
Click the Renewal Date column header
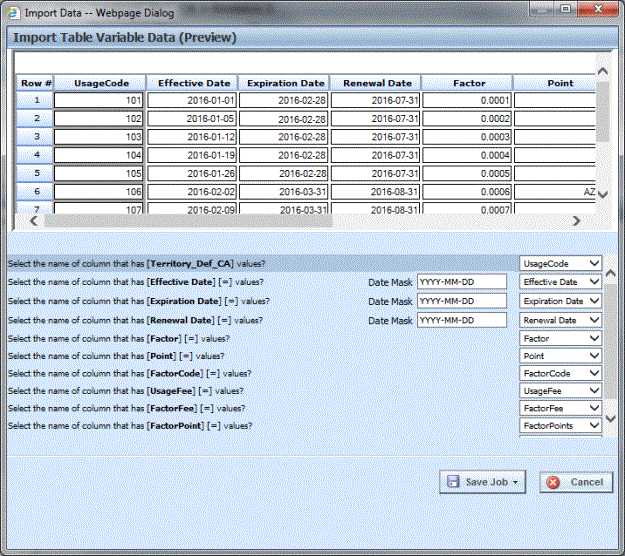(x=377, y=83)
